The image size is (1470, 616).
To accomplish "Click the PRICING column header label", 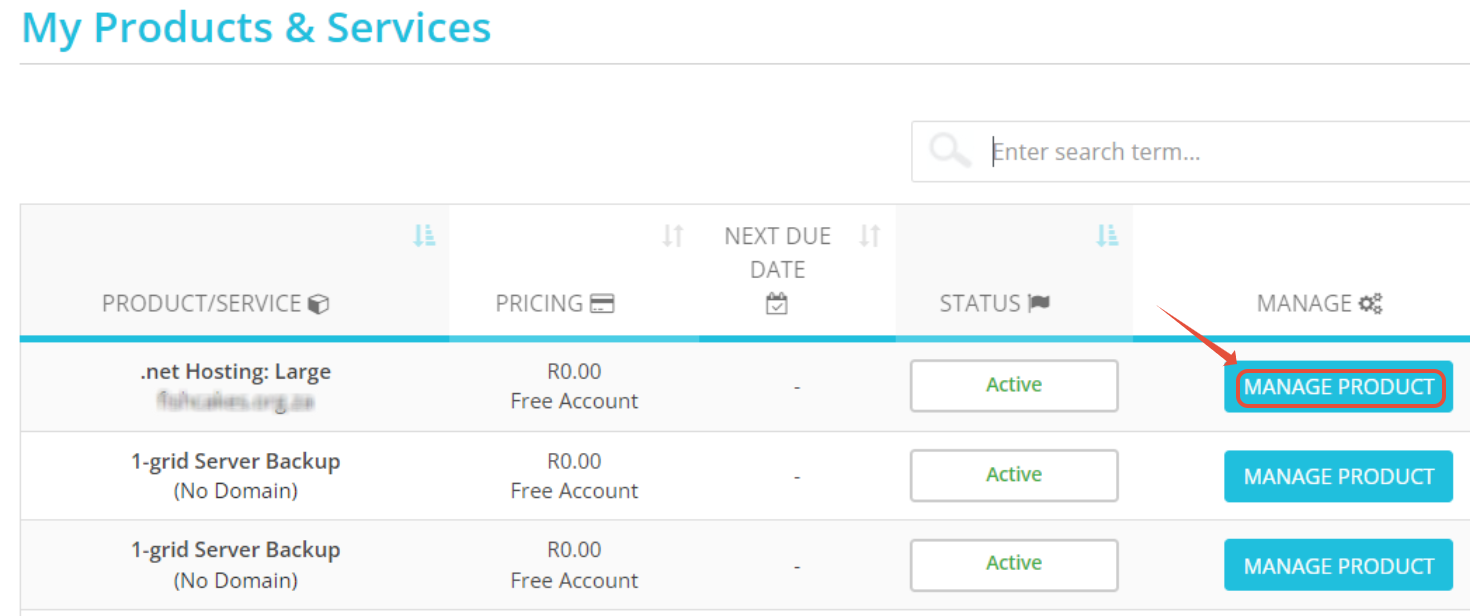I will tap(539, 303).
